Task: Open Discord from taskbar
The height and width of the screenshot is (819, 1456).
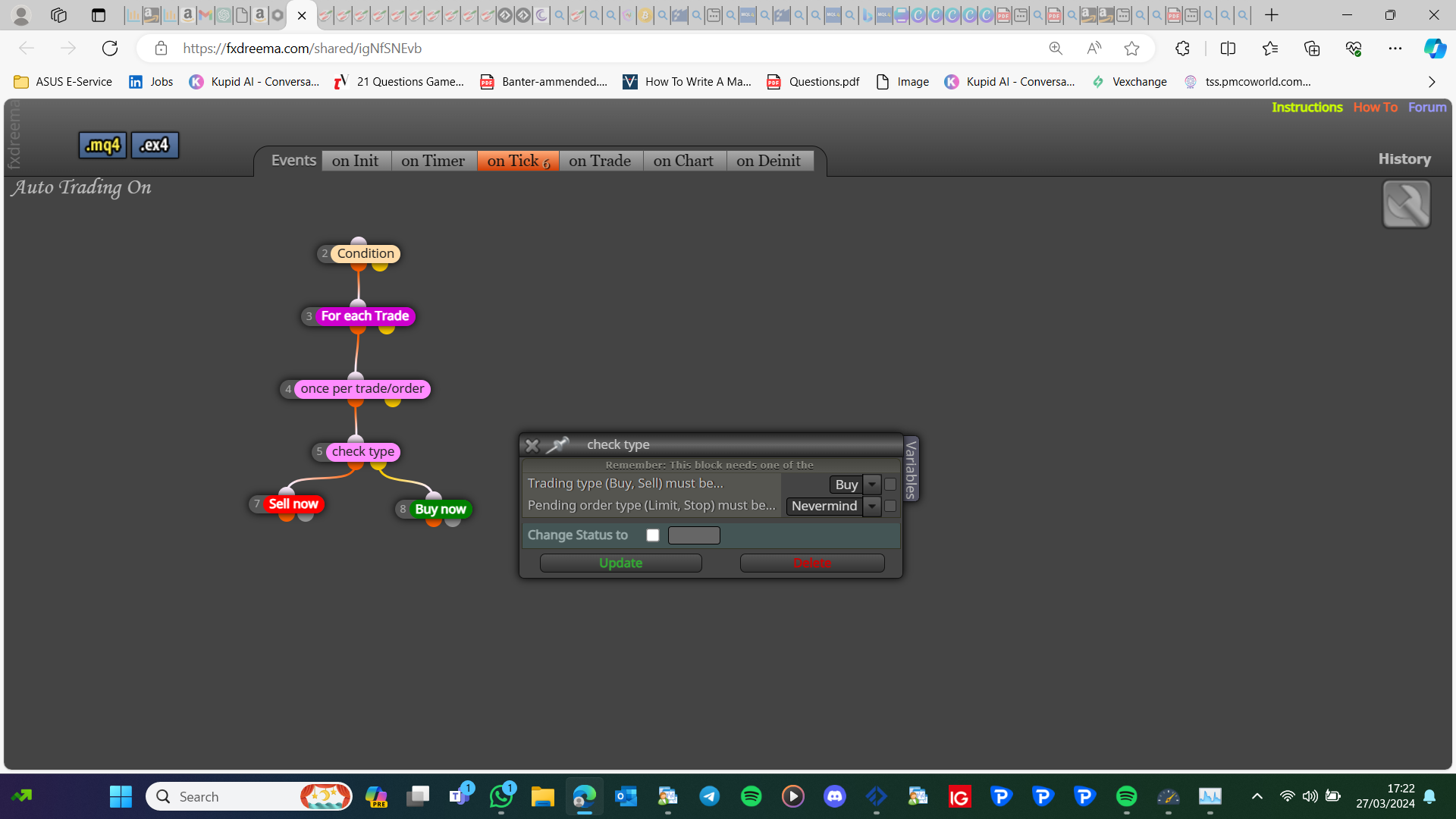Action: click(835, 796)
